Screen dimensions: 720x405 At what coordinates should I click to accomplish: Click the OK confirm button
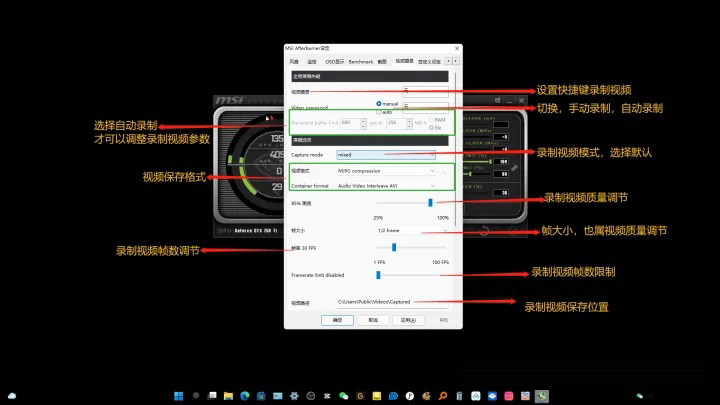coord(337,320)
